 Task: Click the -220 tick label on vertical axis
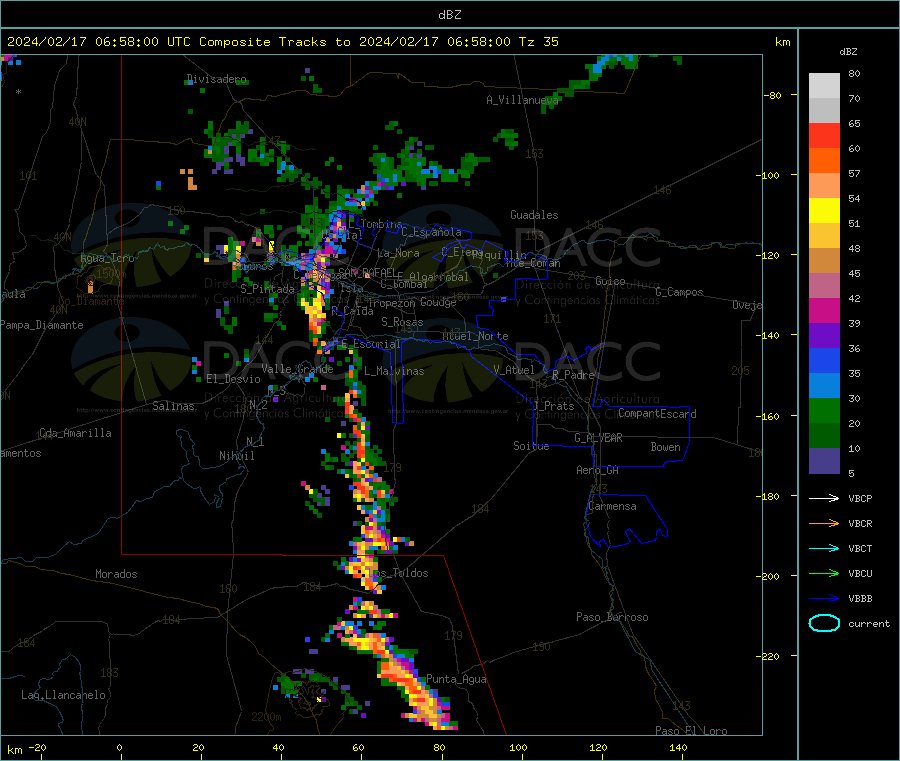[x=767, y=656]
